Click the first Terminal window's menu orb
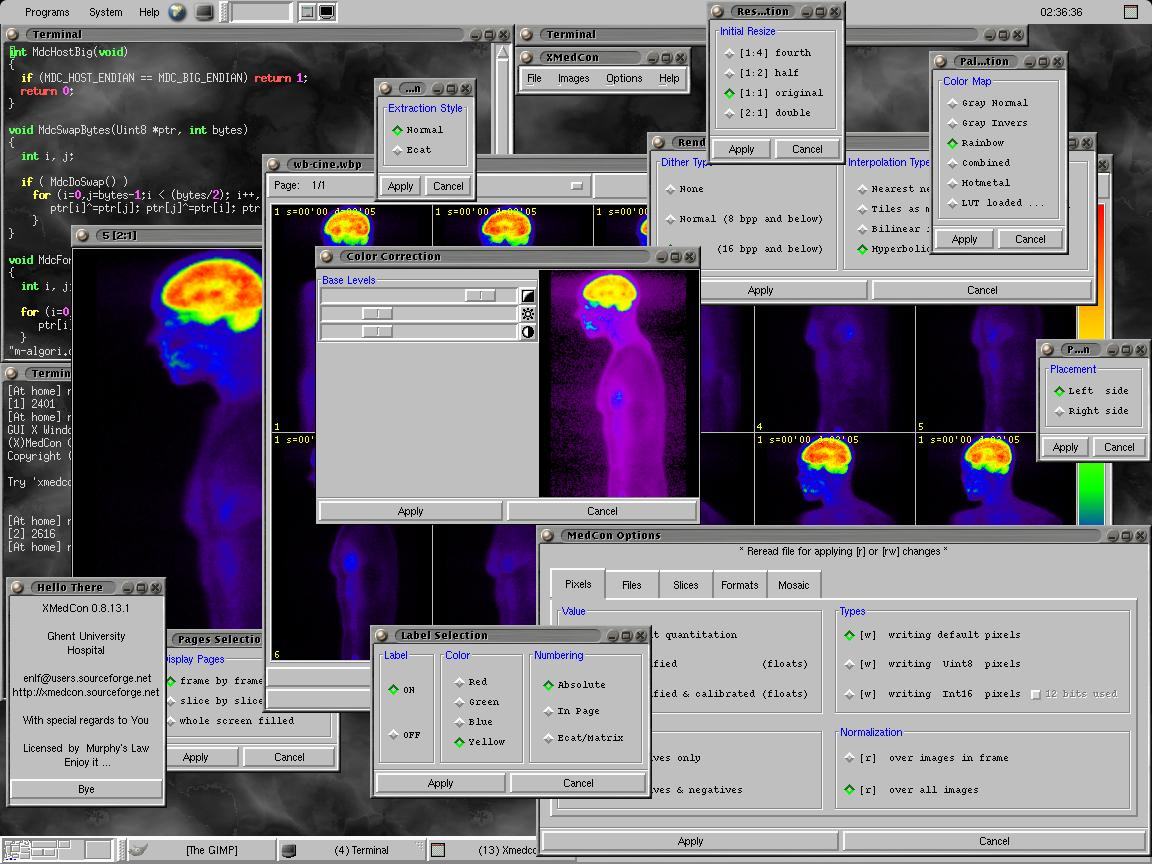Screen dimensions: 1152x864 click(12, 34)
